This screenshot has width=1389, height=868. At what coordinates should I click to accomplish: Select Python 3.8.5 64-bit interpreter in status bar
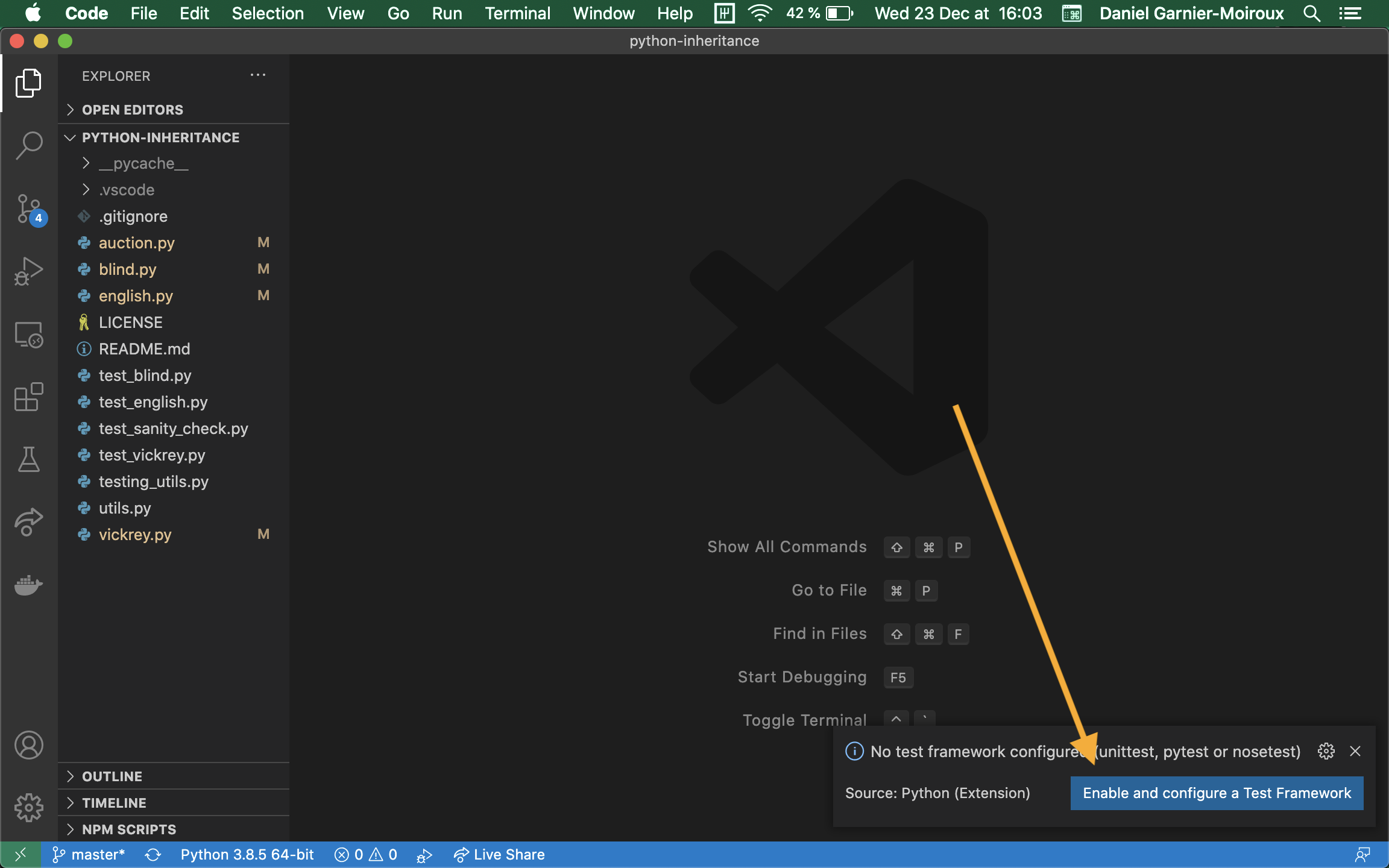(247, 855)
